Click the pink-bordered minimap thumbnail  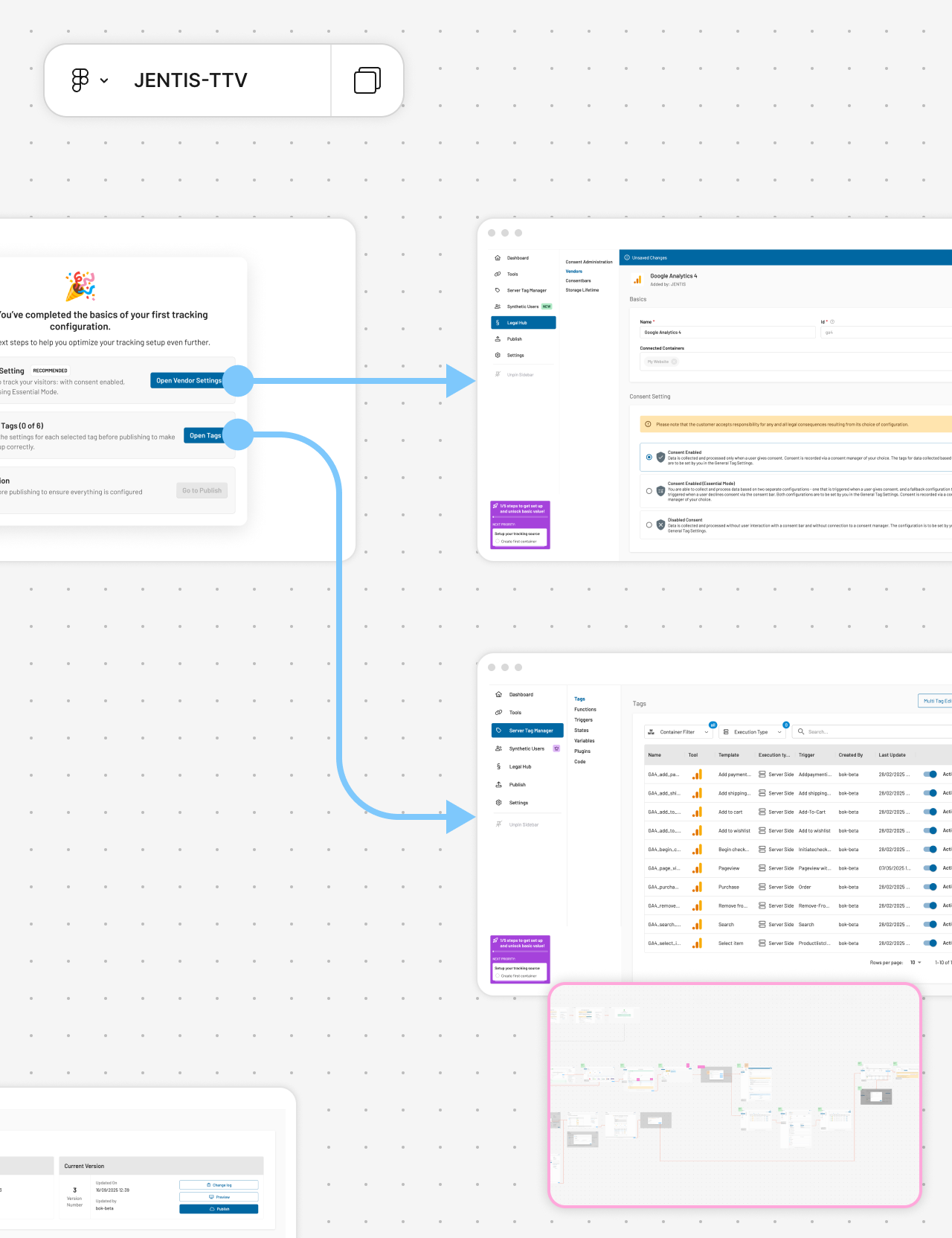[x=735, y=1094]
